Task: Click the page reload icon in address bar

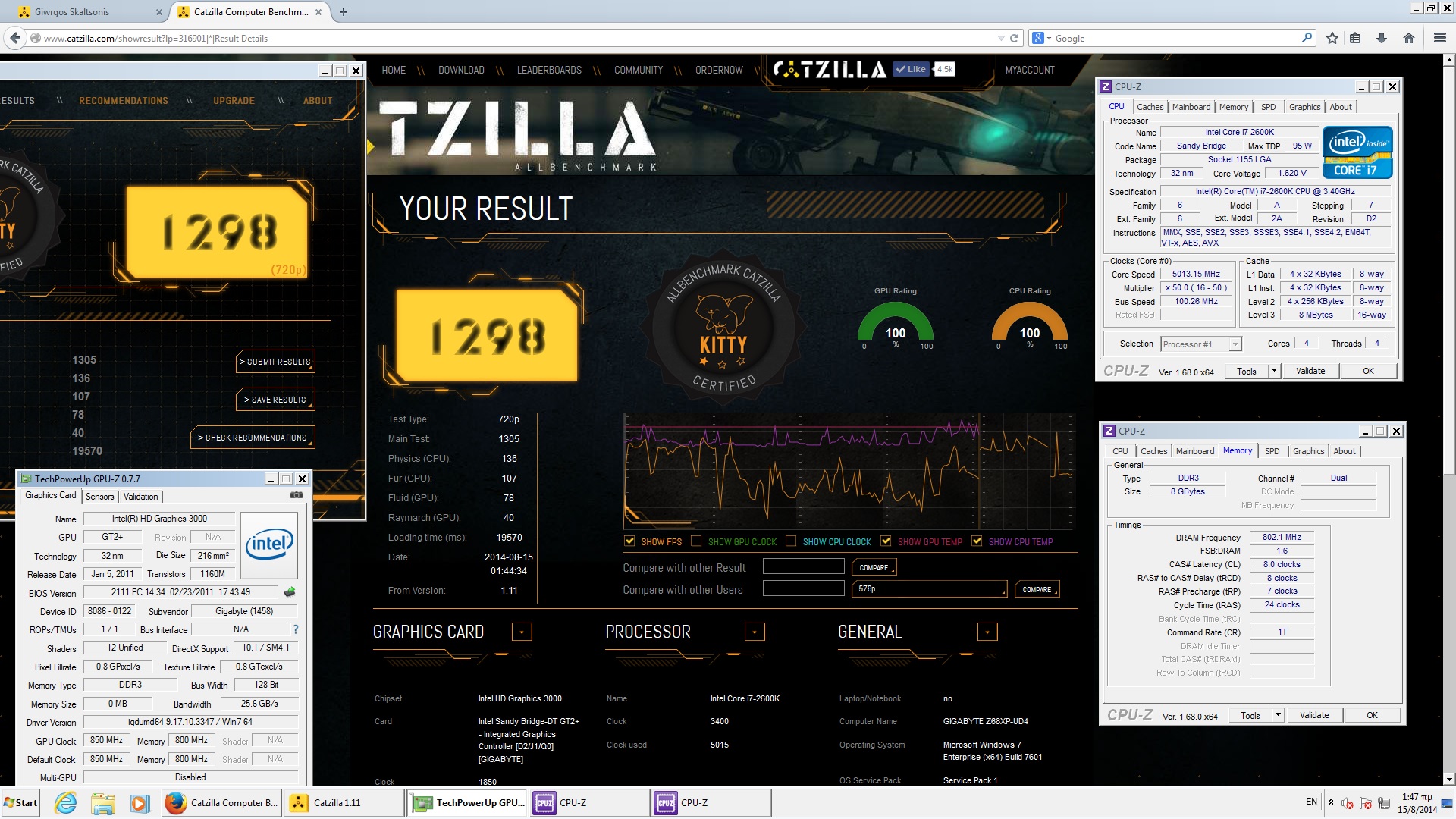Action: [1014, 38]
